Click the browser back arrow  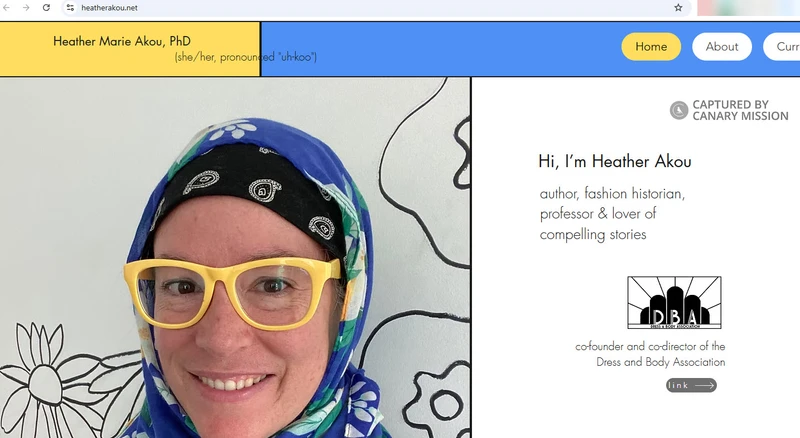8,7
